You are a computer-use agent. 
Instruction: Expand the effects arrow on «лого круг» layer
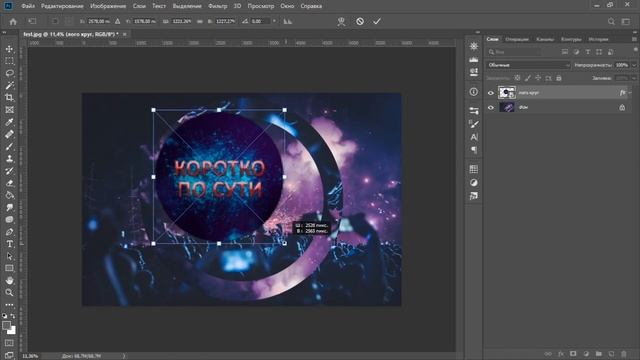tap(630, 93)
